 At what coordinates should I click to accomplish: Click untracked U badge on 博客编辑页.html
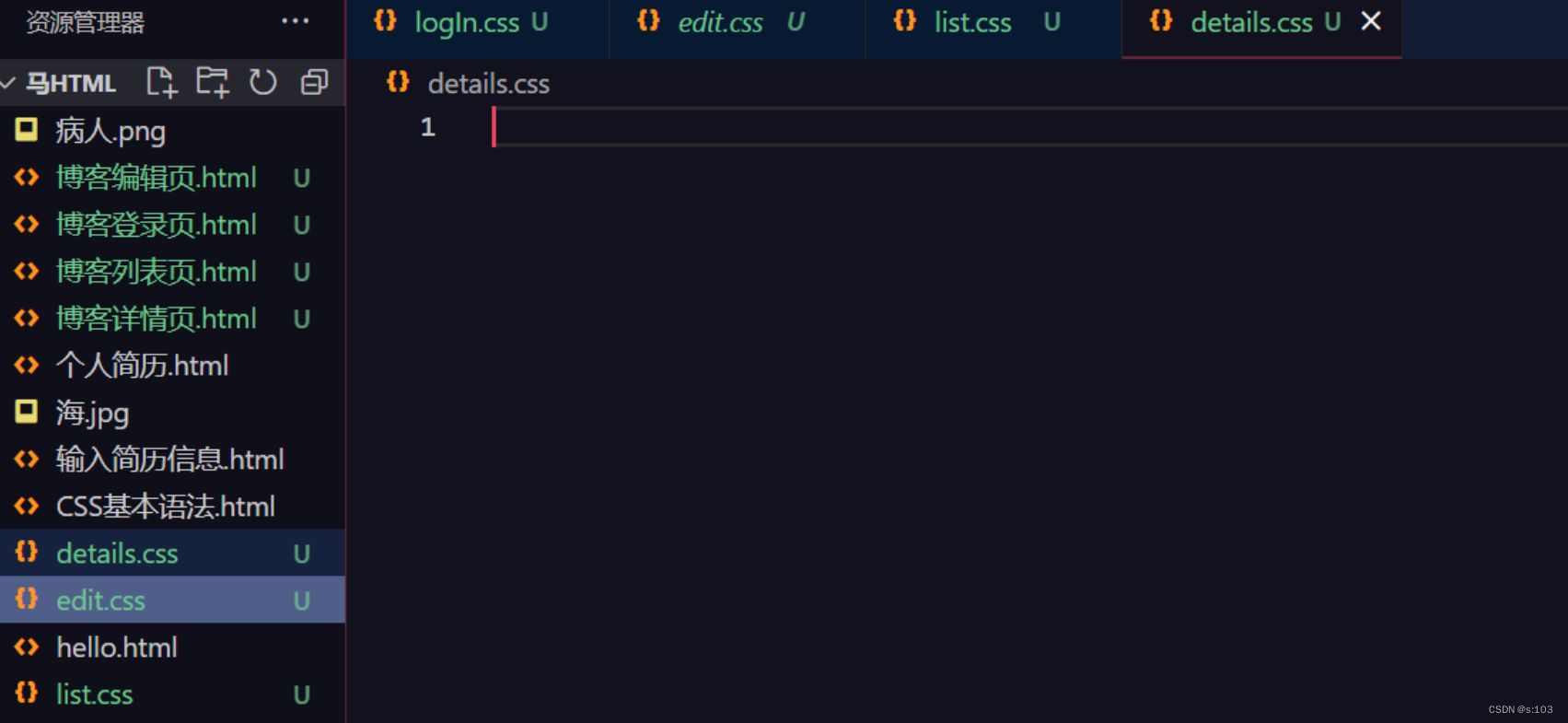(x=302, y=179)
